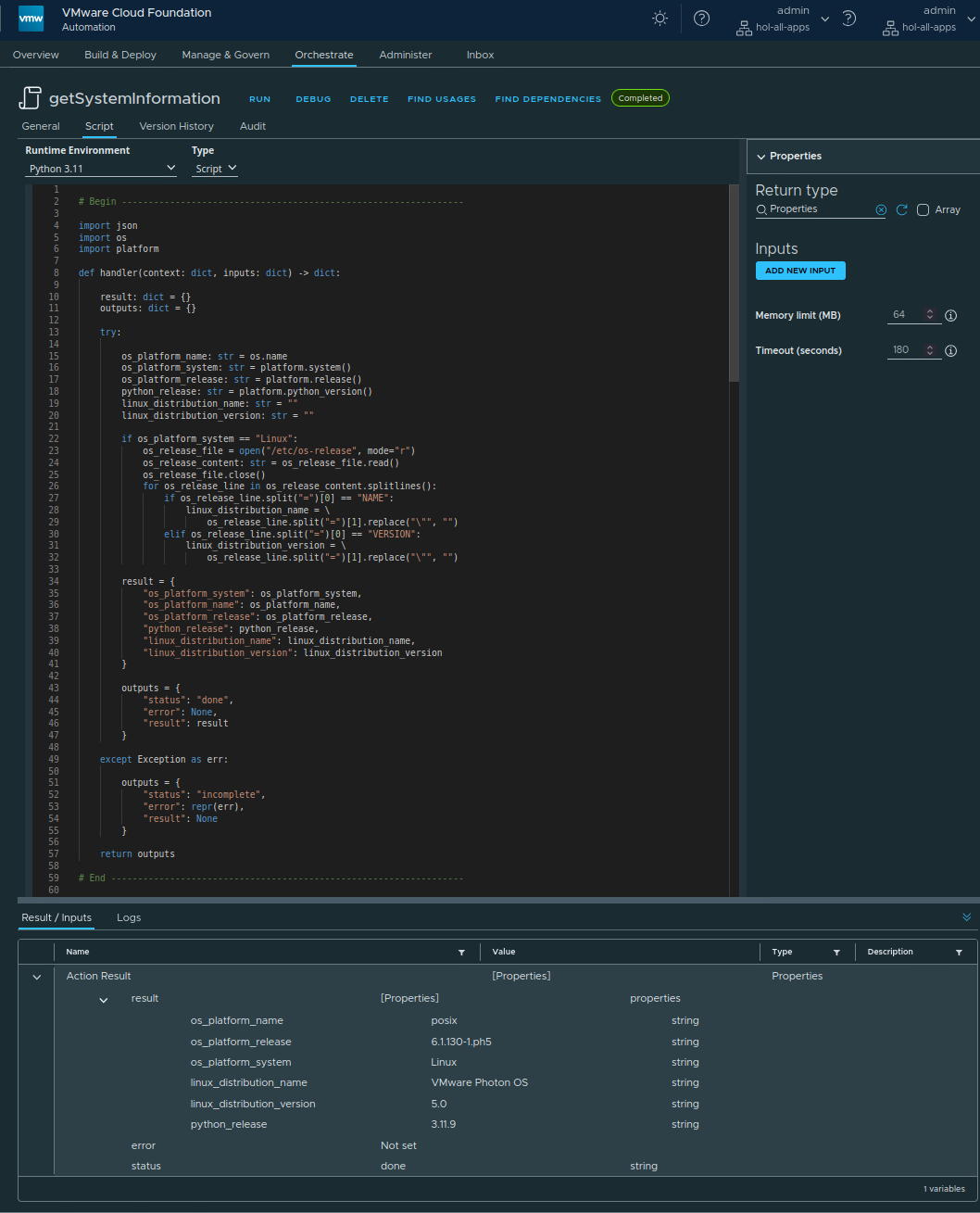Viewport: 980px width, 1213px height.
Task: Open the Manage & Govern section
Action: 225,55
